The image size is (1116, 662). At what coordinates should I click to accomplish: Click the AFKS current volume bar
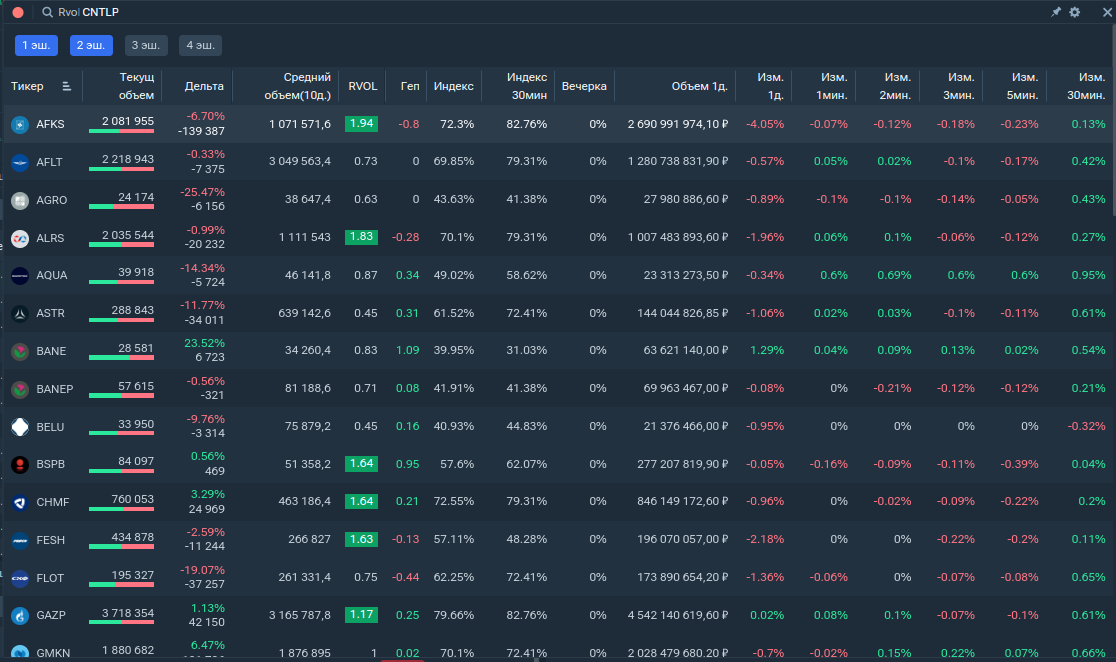pos(121,132)
